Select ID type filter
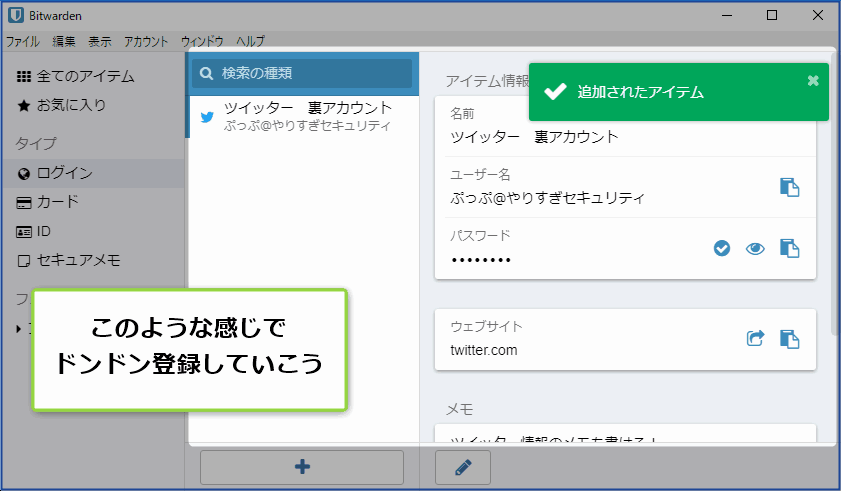Screen dimensions: 841x491 (93, 231)
